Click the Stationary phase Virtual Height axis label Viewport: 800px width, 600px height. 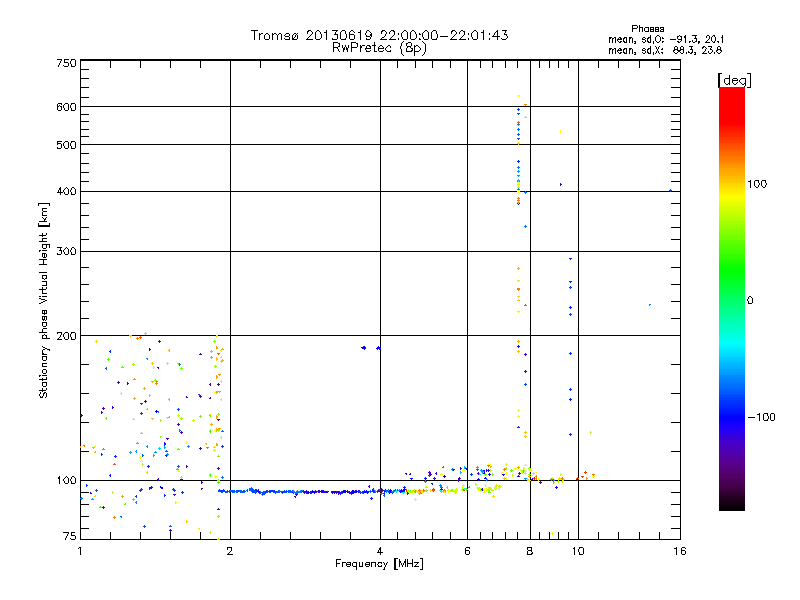(43, 300)
